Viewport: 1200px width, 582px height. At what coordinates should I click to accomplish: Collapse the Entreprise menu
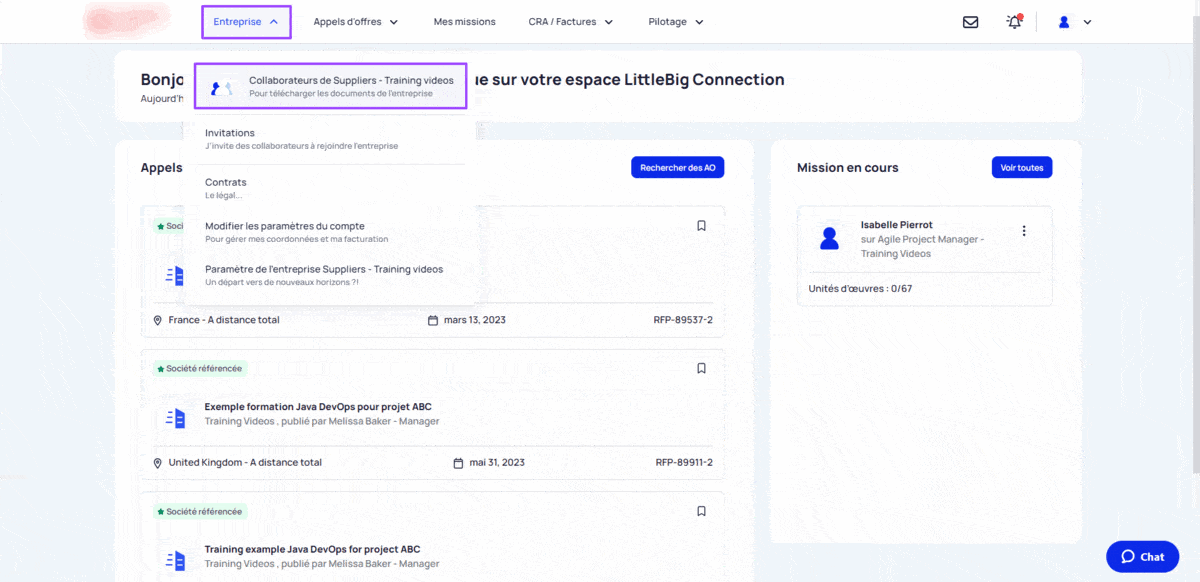pos(246,22)
